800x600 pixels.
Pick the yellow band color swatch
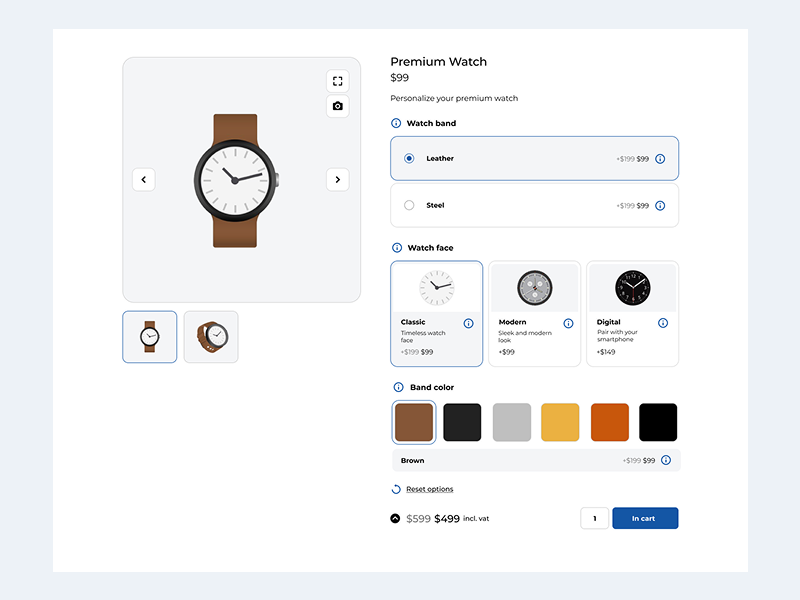[560, 422]
